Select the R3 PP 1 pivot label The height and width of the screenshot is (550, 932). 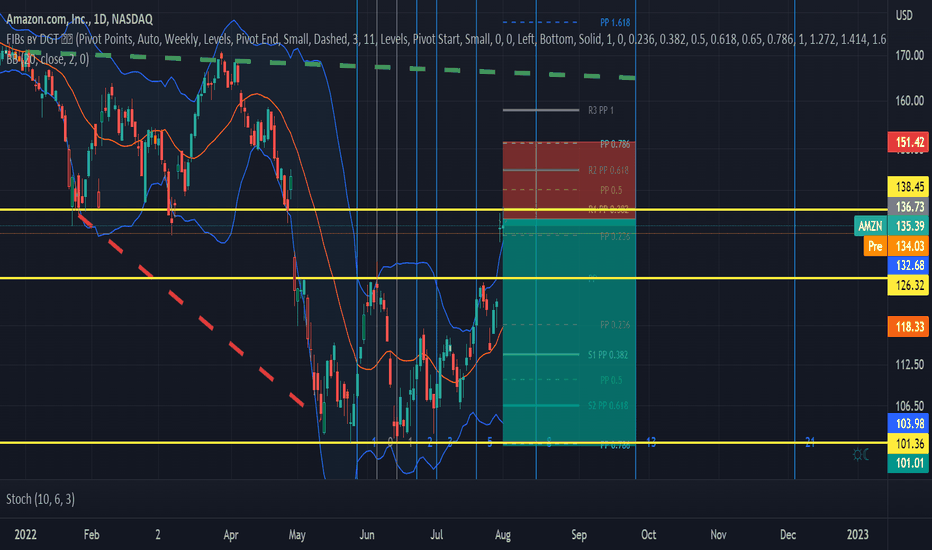pos(601,110)
